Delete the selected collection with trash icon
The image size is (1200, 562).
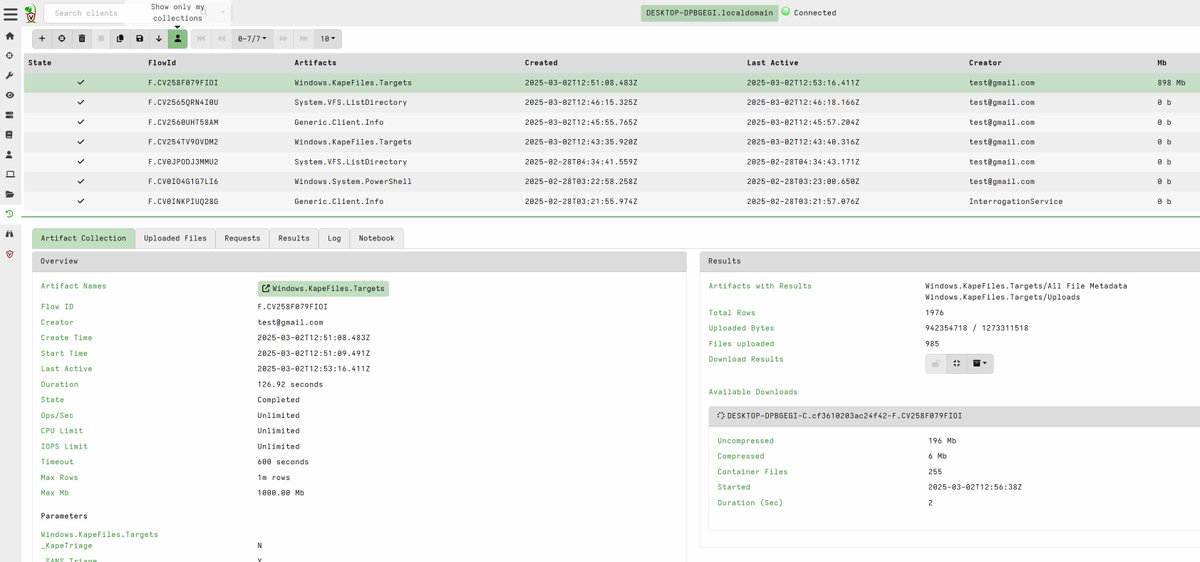82,38
